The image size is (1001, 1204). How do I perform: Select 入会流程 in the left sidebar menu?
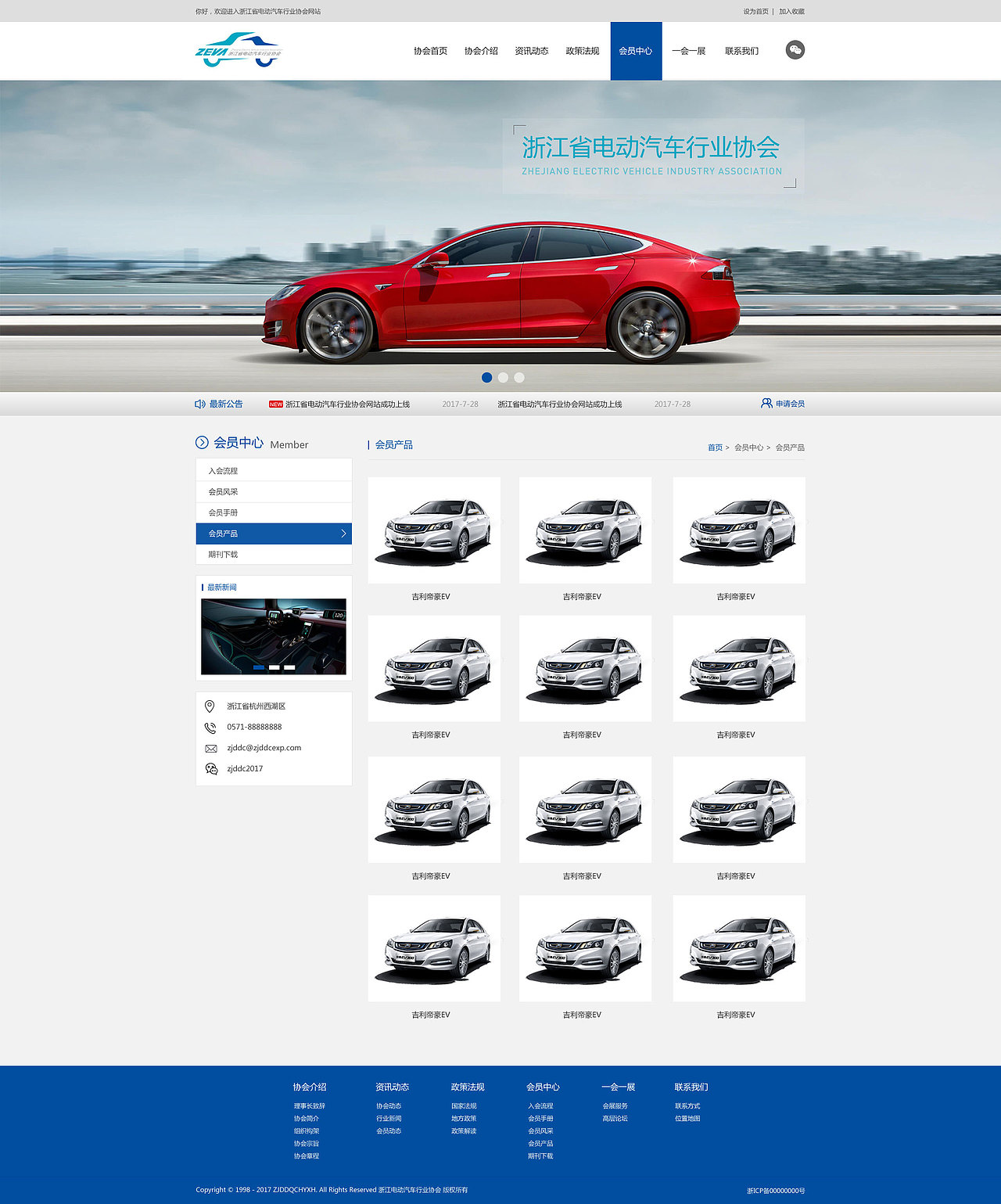[x=274, y=471]
